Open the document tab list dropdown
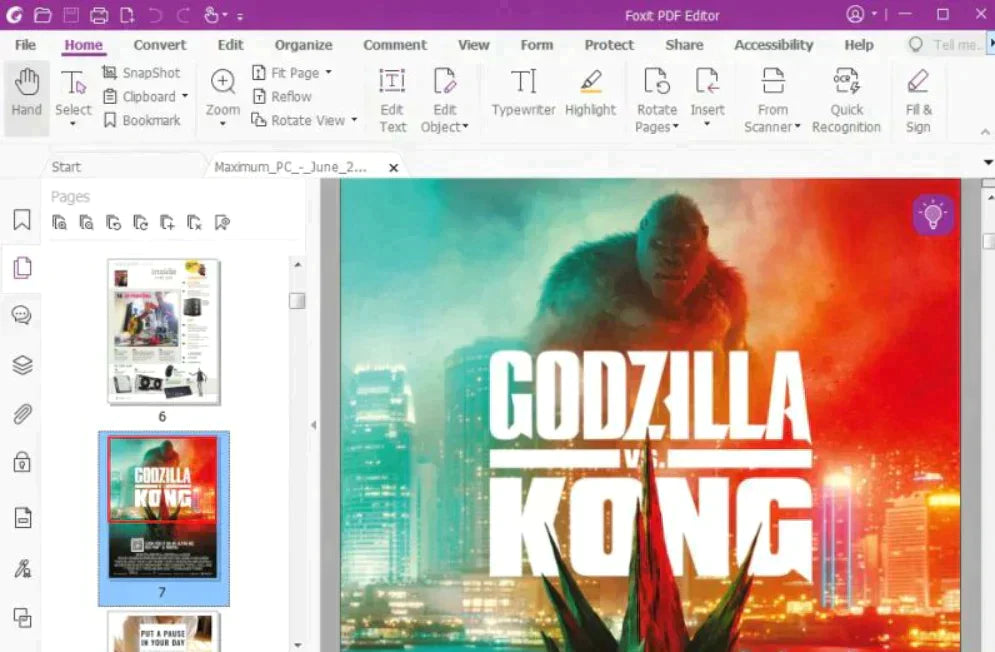995x652 pixels. pos(988,163)
